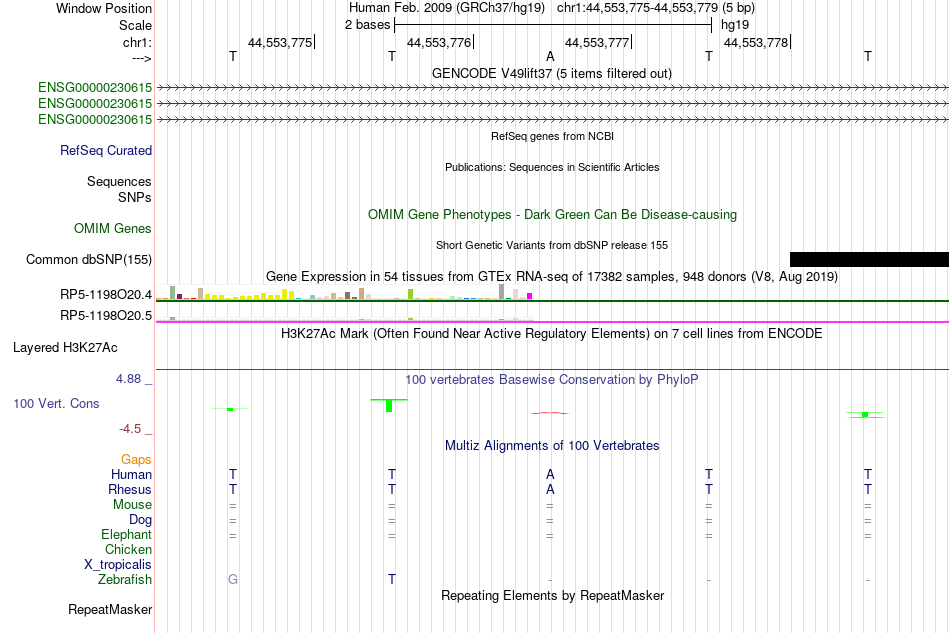Open the 100 vertebrates Basewise Conservation title
Viewport: 950px width, 633px height.
pyautogui.click(x=551, y=380)
